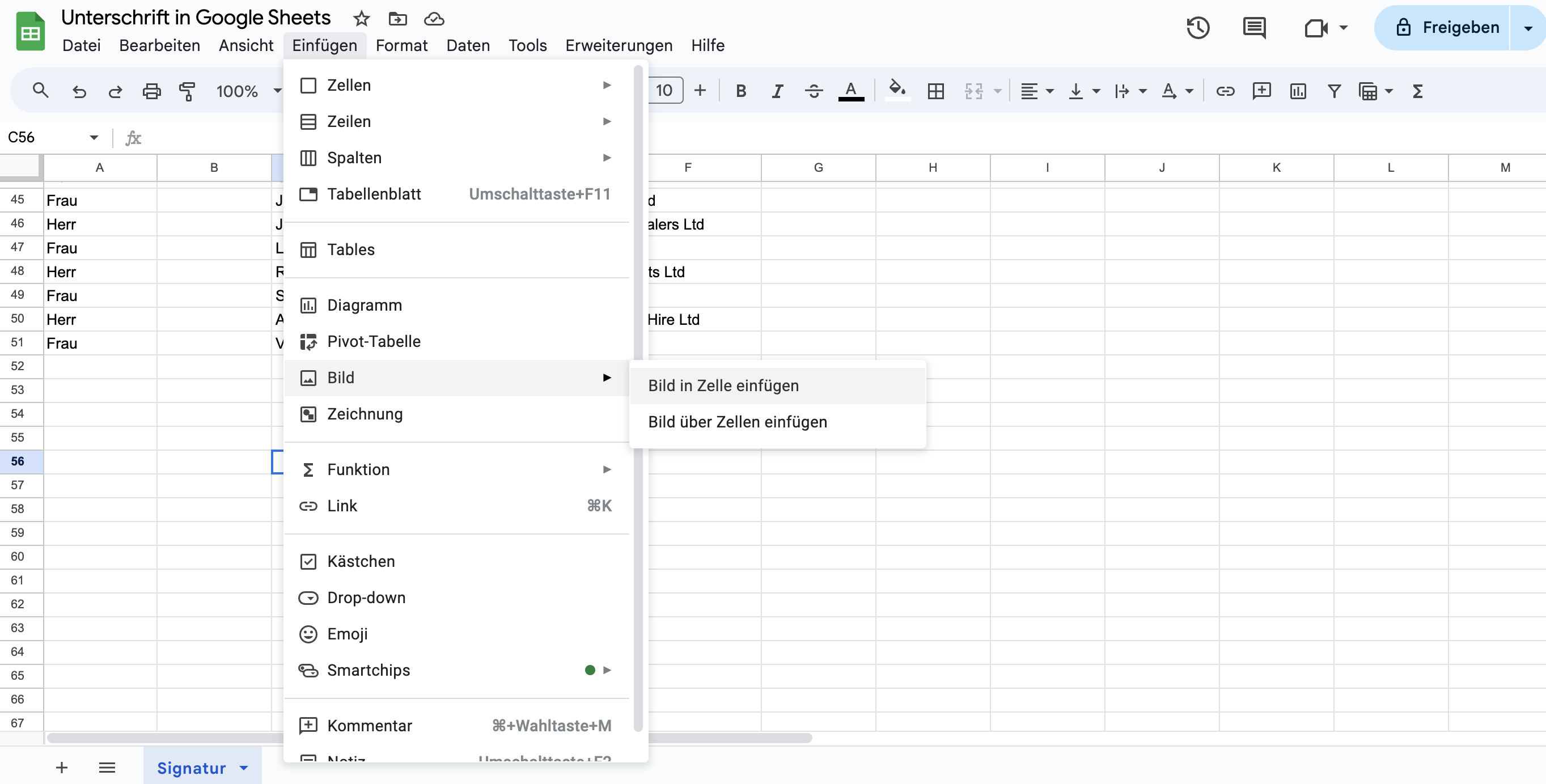Insert a Kästchen checkbox

click(x=457, y=561)
